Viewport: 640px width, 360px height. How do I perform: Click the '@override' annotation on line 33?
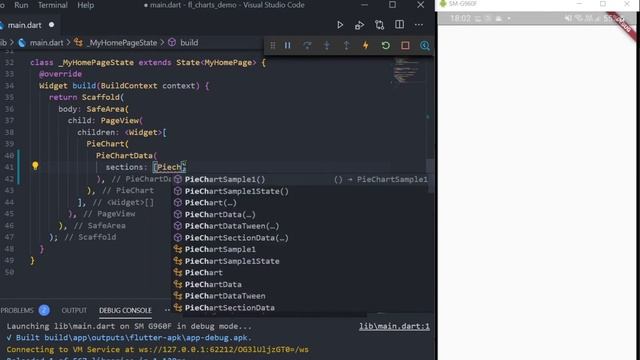pos(60,74)
